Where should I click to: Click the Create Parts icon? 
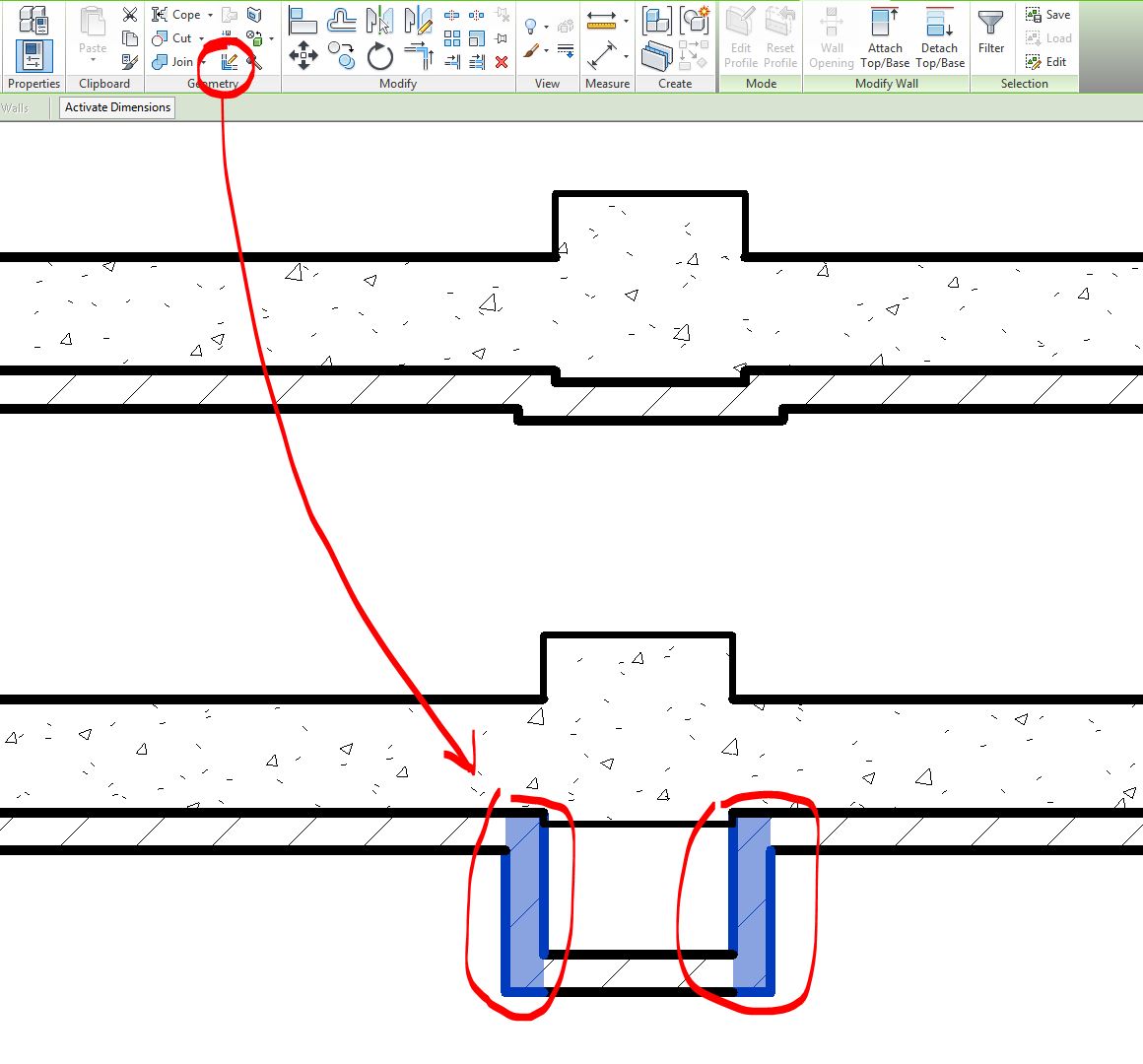point(657,56)
